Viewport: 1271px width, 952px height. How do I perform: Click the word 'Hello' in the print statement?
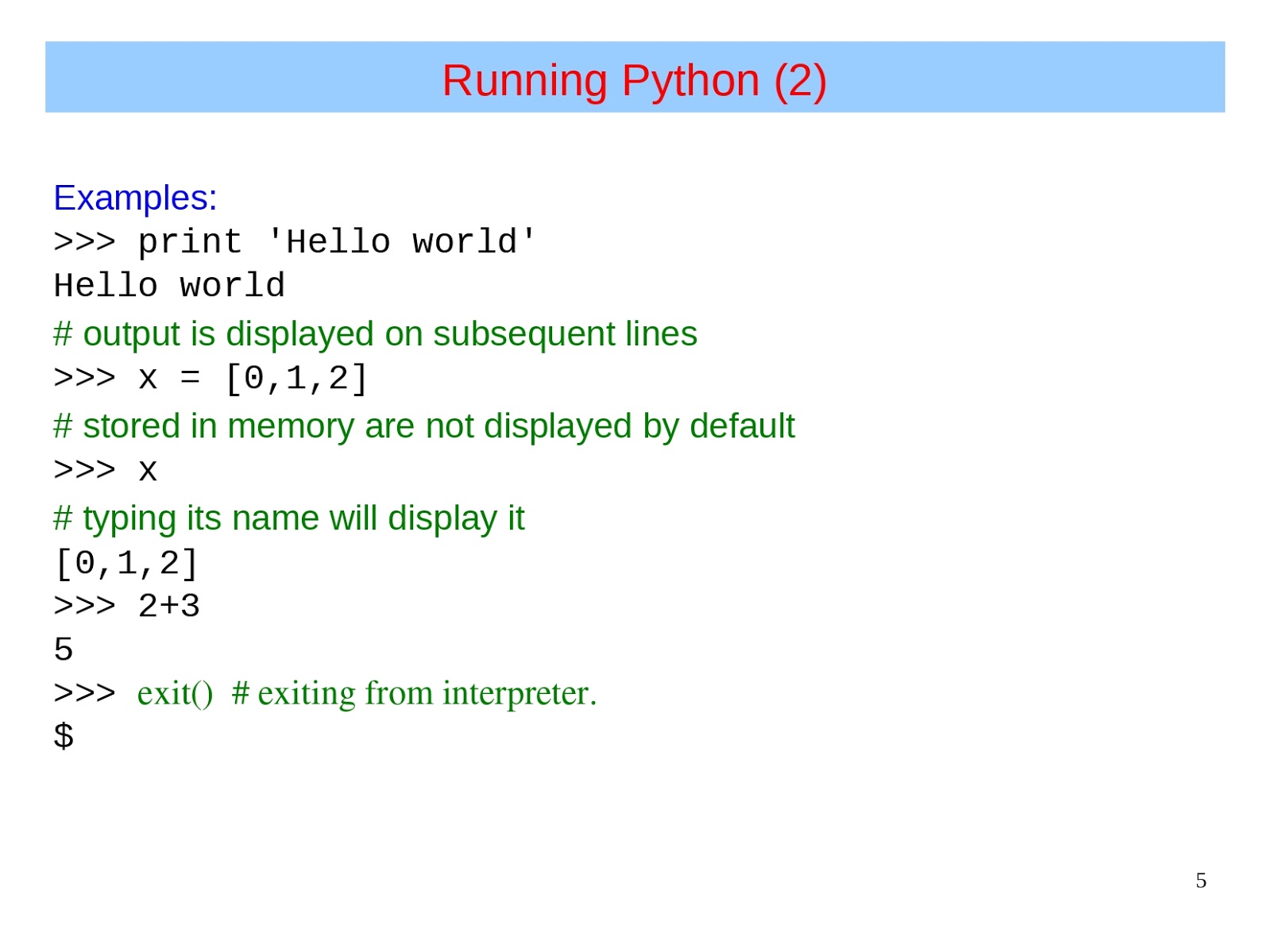tap(331, 241)
